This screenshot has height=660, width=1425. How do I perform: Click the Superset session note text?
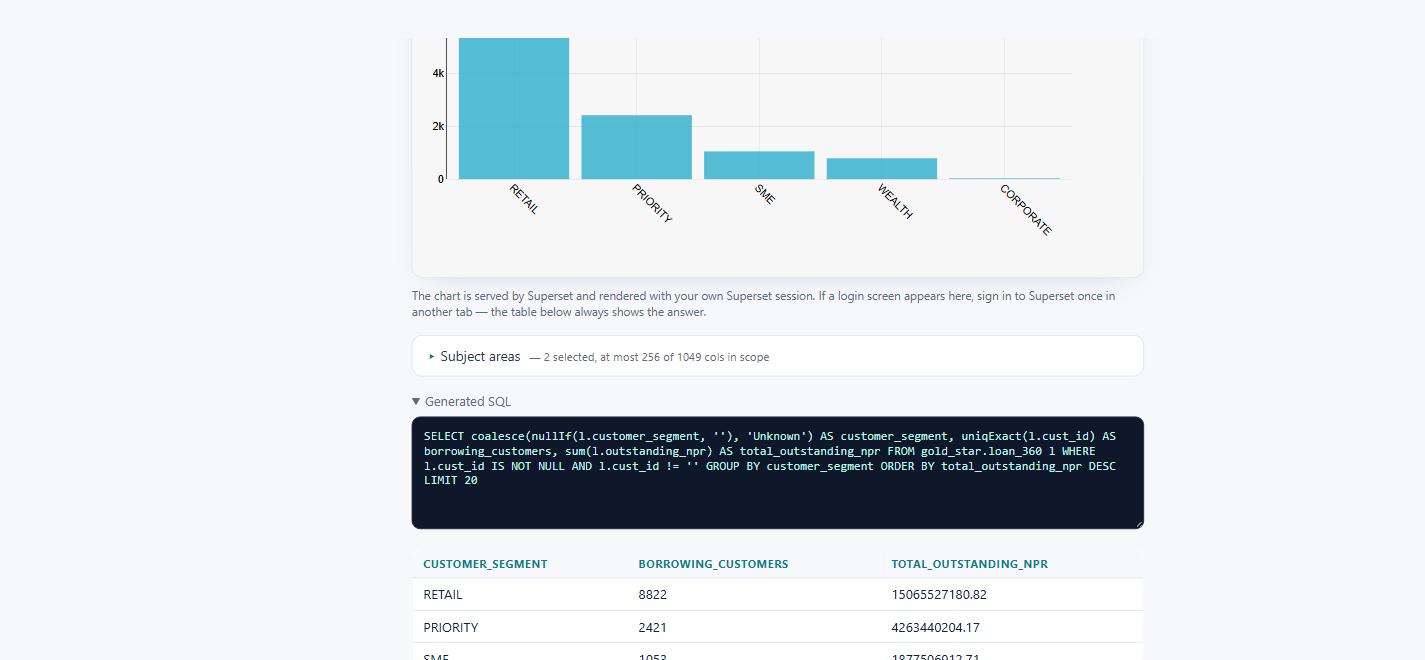point(763,304)
